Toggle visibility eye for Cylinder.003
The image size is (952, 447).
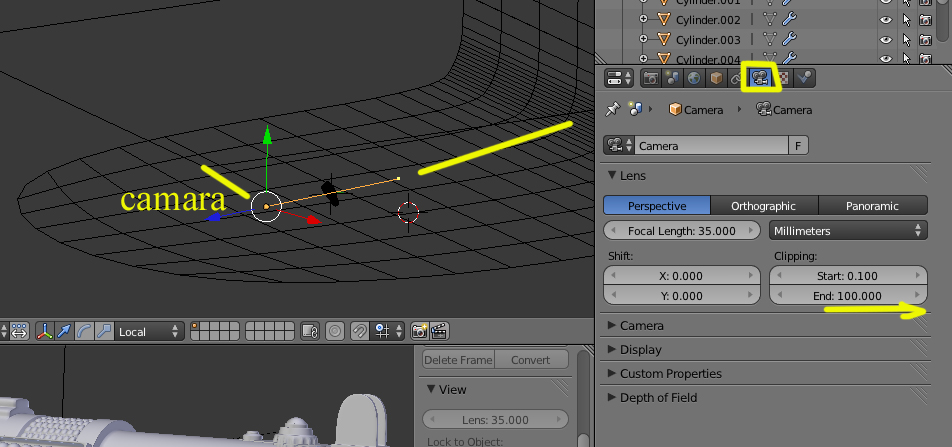[886, 40]
